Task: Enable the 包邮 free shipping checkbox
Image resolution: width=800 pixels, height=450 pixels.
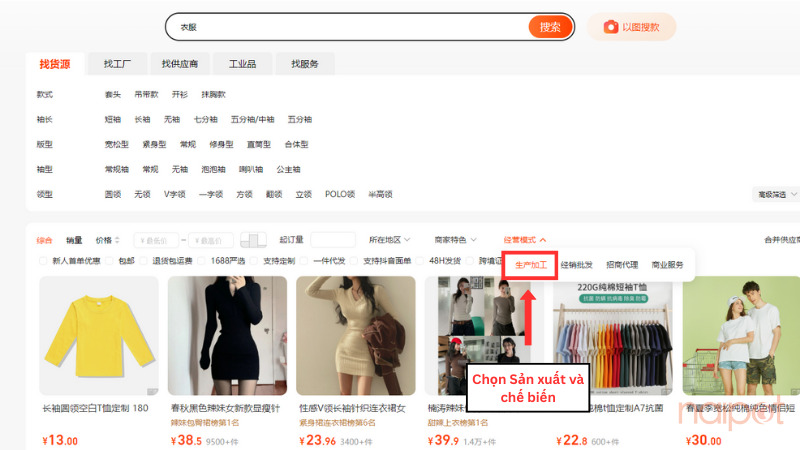Action: click(x=111, y=262)
